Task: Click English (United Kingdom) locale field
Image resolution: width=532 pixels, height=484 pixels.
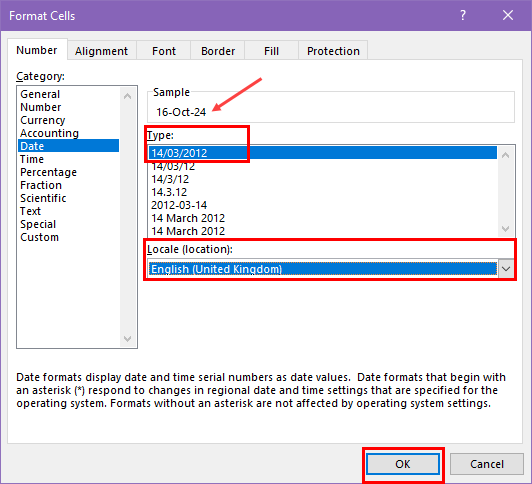Action: (x=323, y=269)
